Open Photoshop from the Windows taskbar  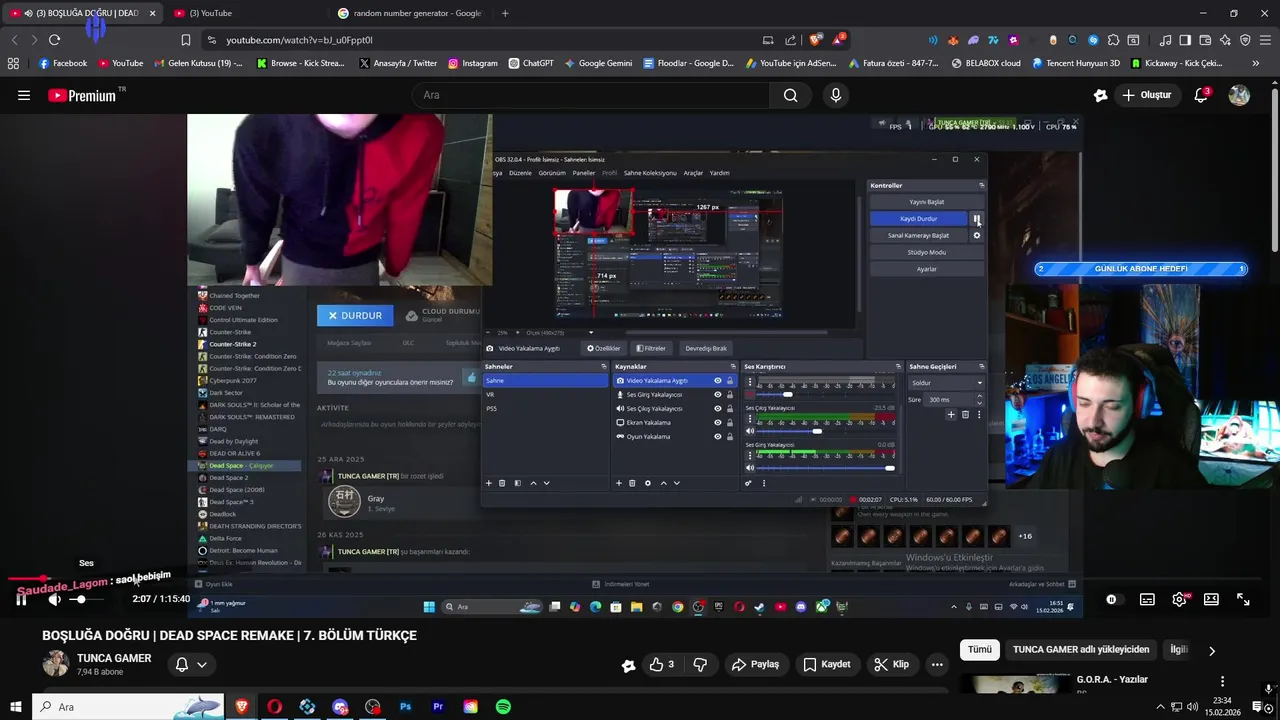[x=405, y=707]
